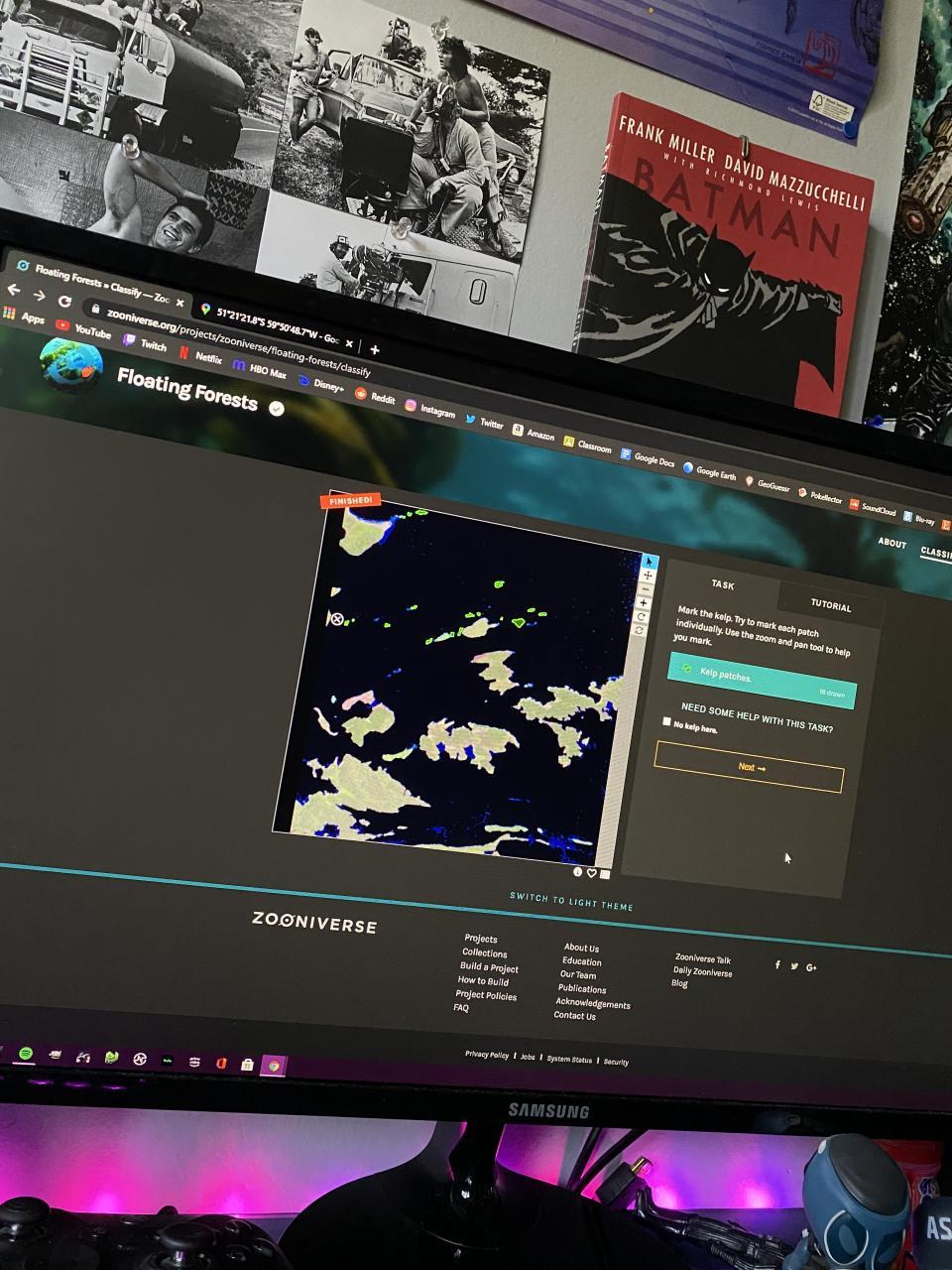Image resolution: width=952 pixels, height=1270 pixels.
Task: Go forward in browser
Action: [39, 295]
